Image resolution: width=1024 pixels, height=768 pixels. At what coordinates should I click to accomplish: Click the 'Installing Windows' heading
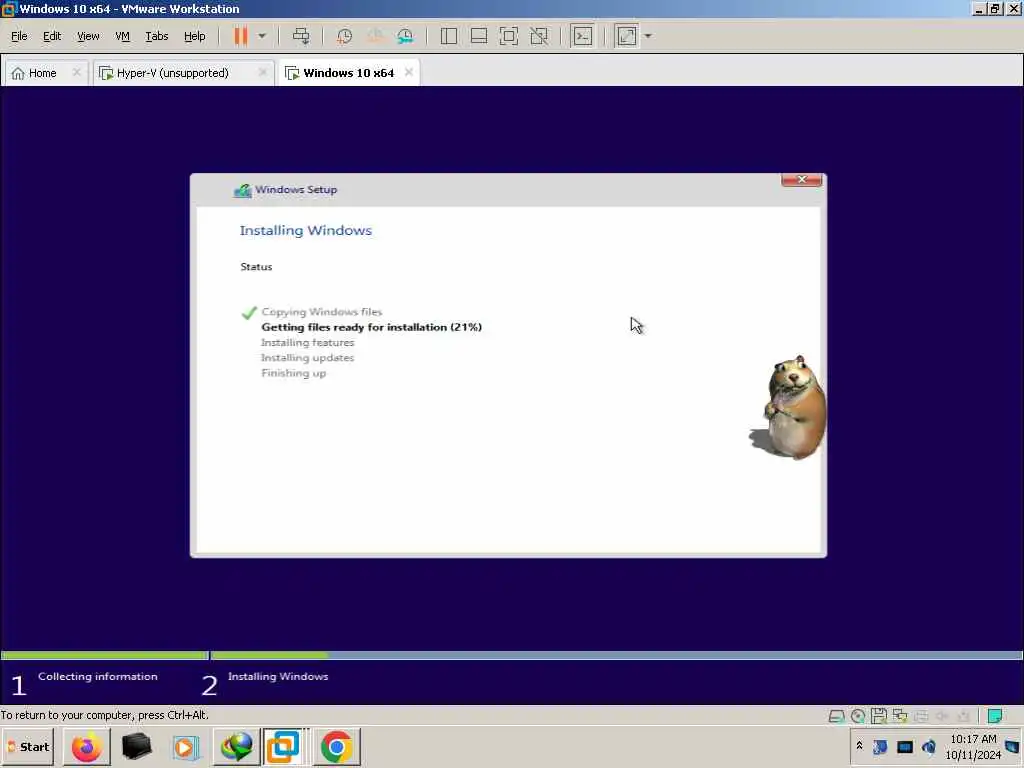click(306, 231)
